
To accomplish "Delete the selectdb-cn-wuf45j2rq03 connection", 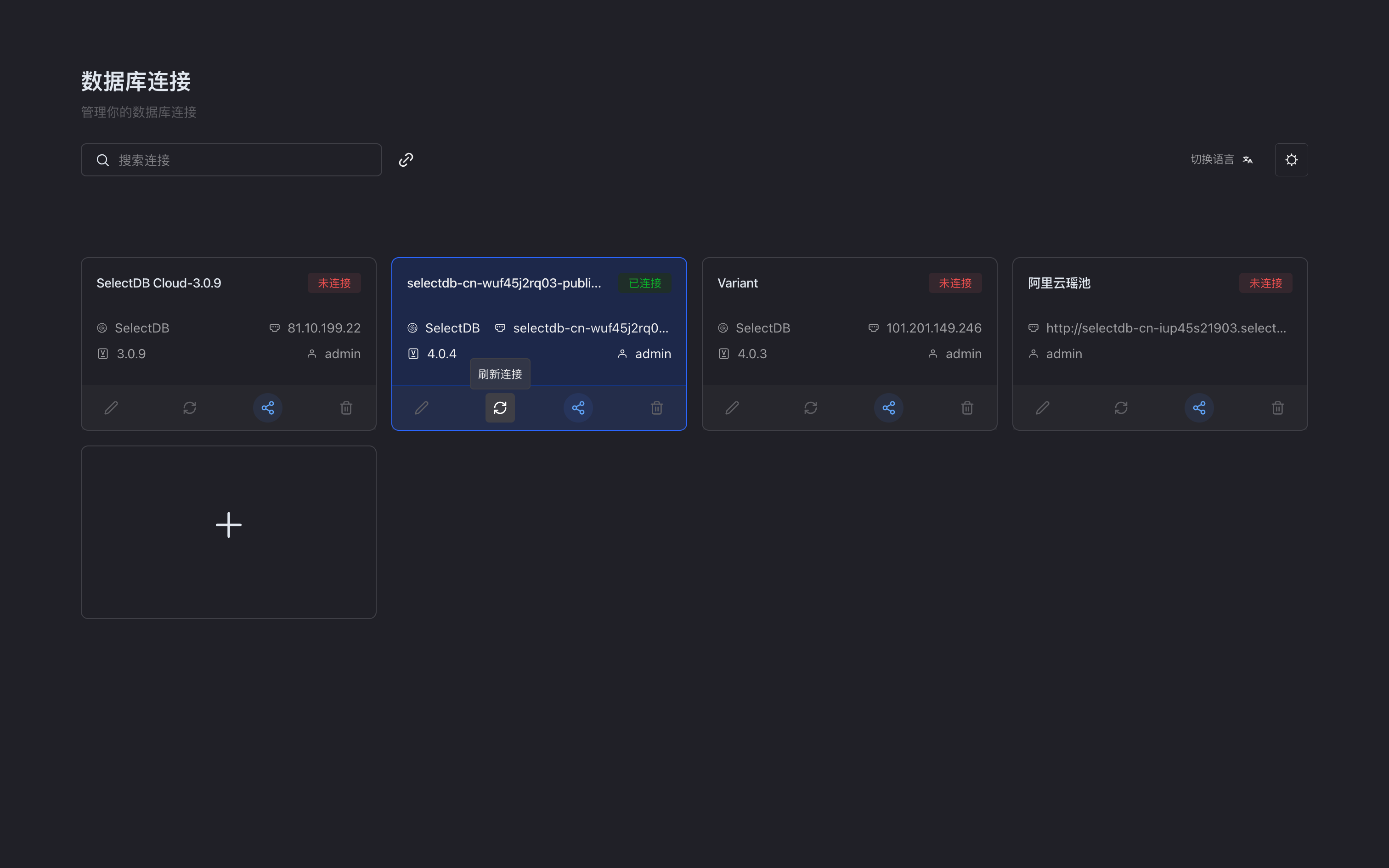I will point(657,408).
